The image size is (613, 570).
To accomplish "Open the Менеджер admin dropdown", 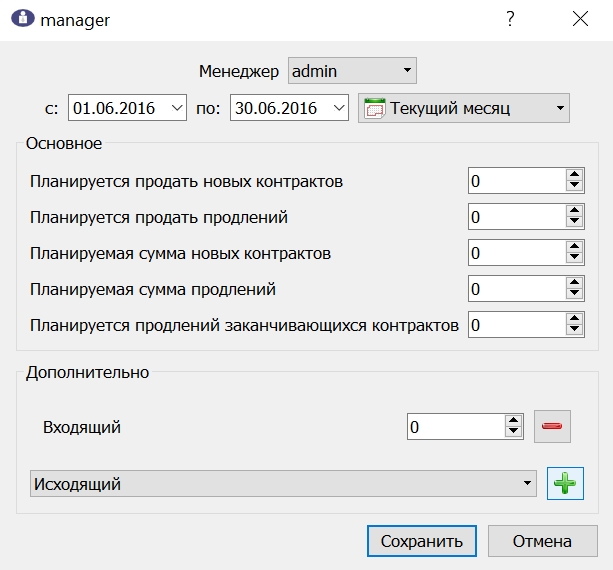I will (x=352, y=71).
